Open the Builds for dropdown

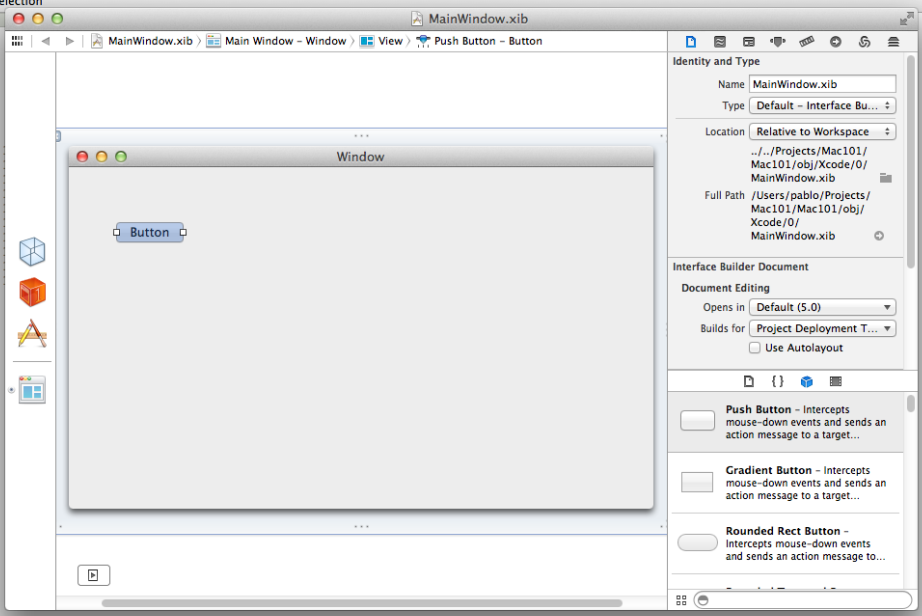point(822,328)
